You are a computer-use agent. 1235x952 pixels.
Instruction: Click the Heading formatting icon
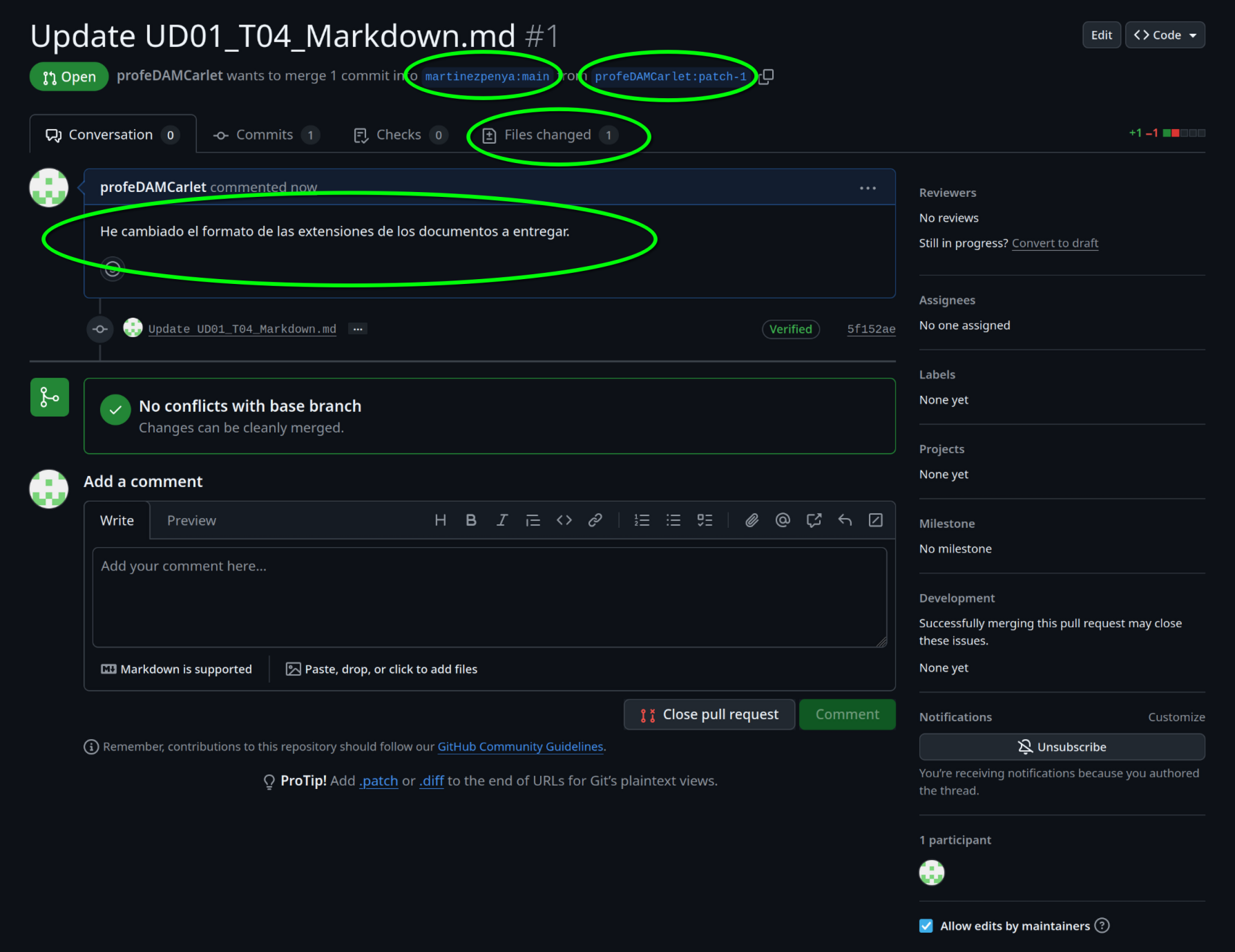click(440, 520)
